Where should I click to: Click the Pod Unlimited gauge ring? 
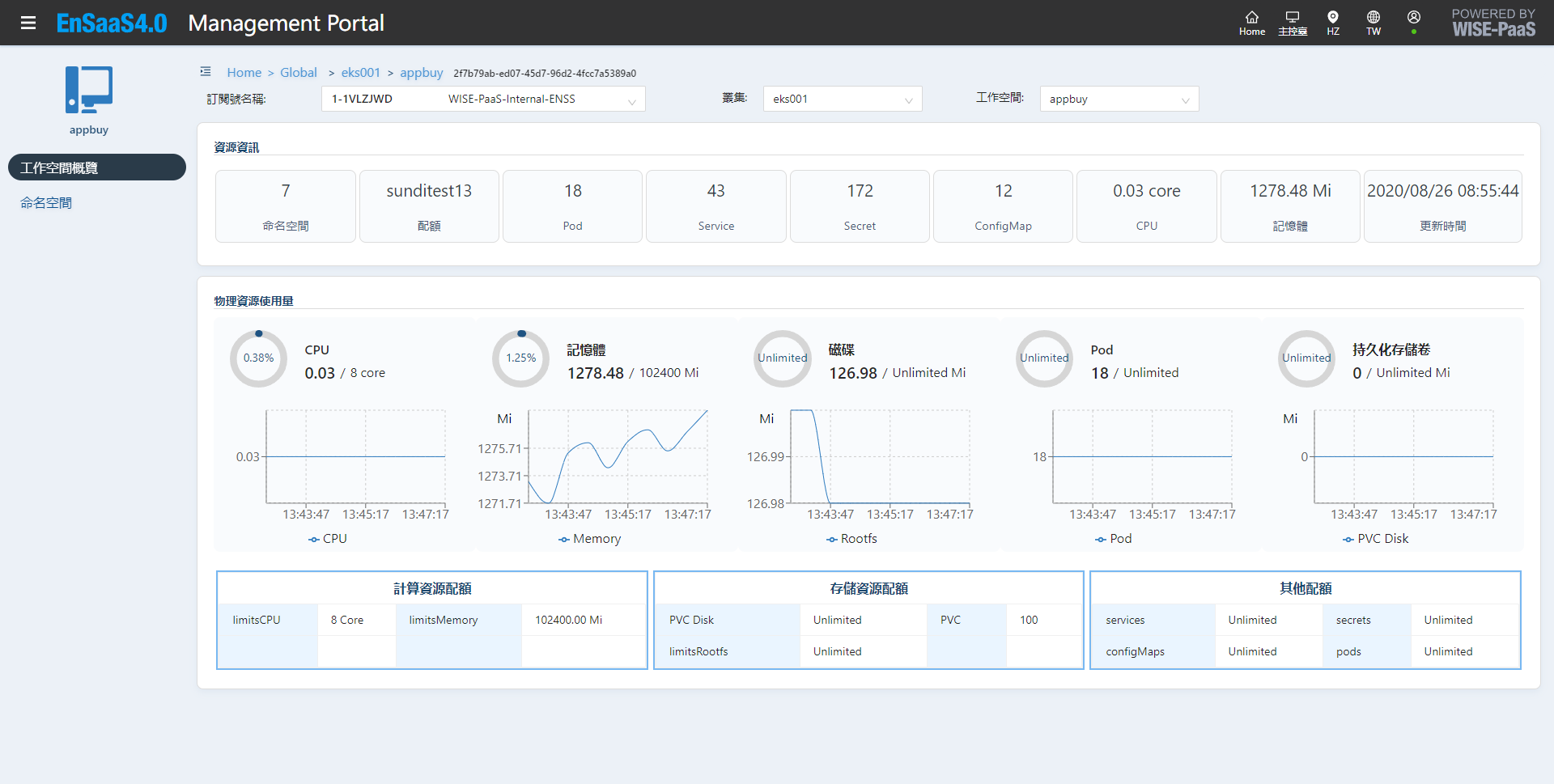point(1045,358)
